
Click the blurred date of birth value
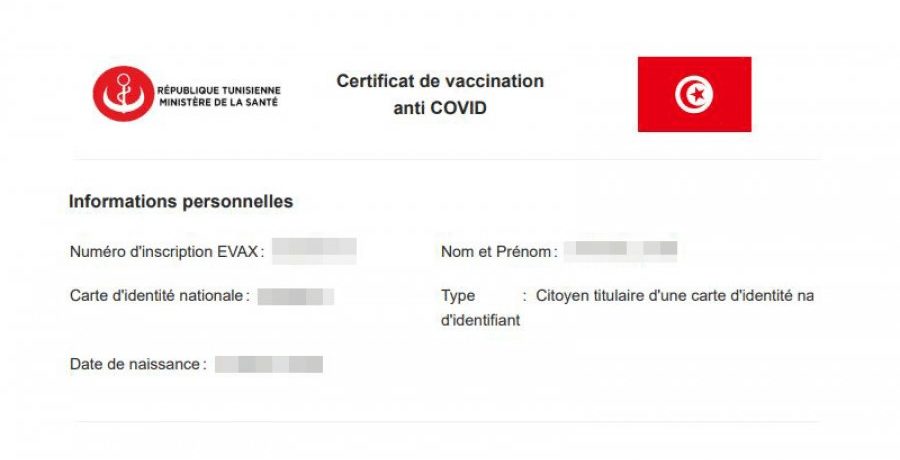pyautogui.click(x=268, y=364)
